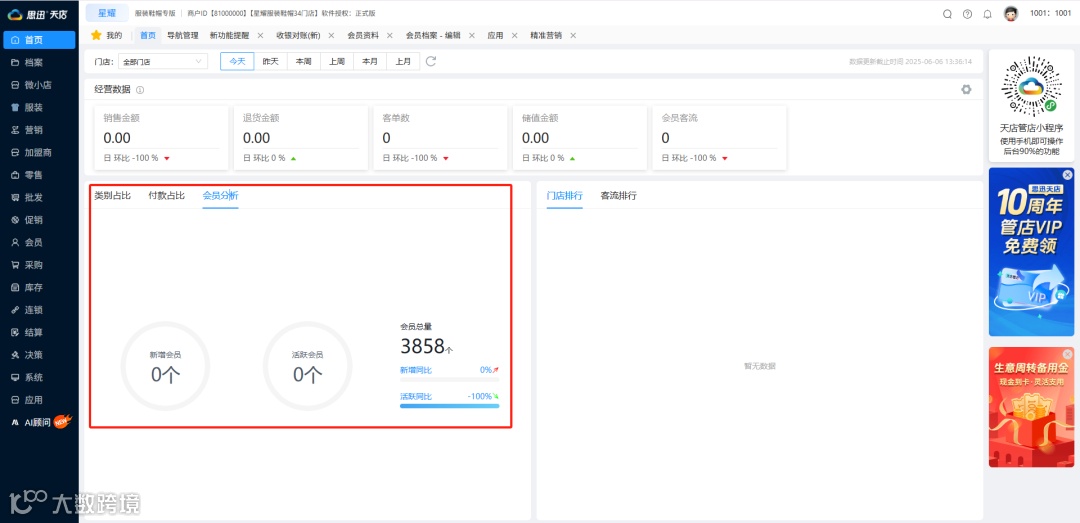The height and width of the screenshot is (523, 1080).
Task: Select the 今天 date range
Action: (x=237, y=61)
